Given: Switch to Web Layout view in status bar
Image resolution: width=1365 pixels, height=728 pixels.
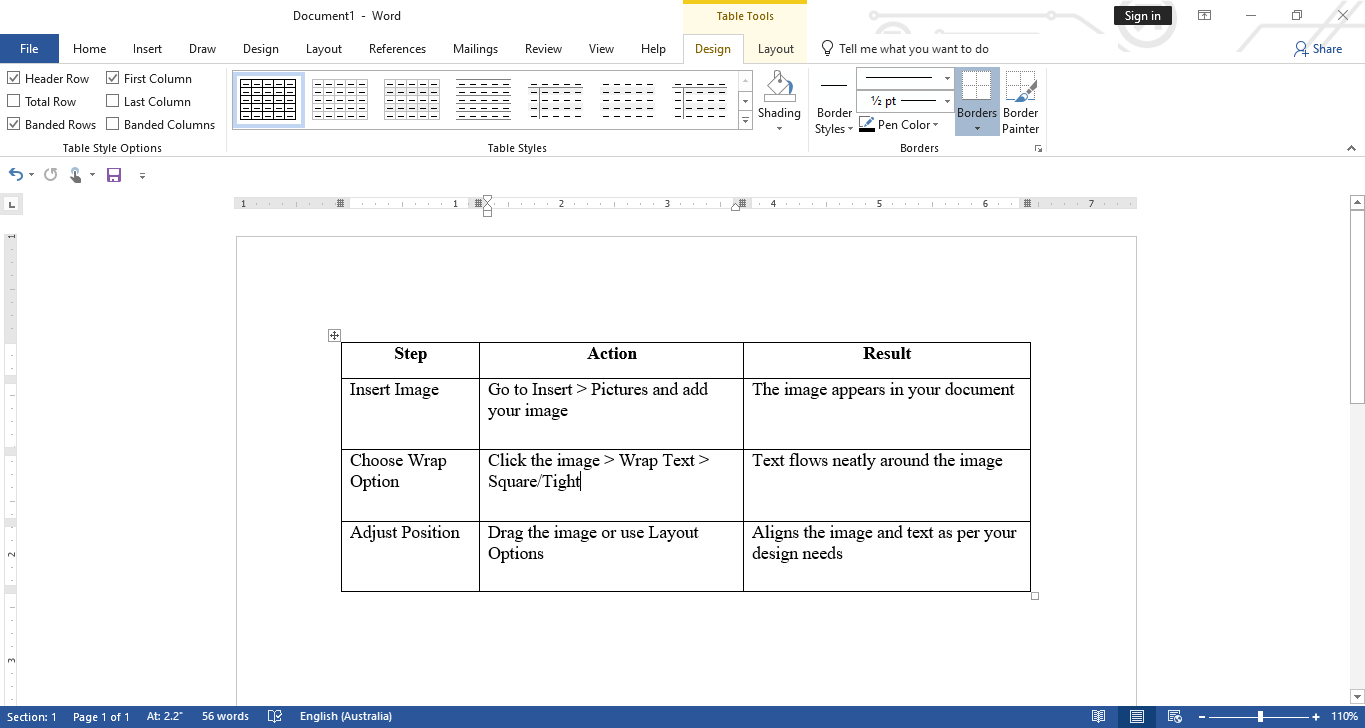Looking at the screenshot, I should (1175, 716).
